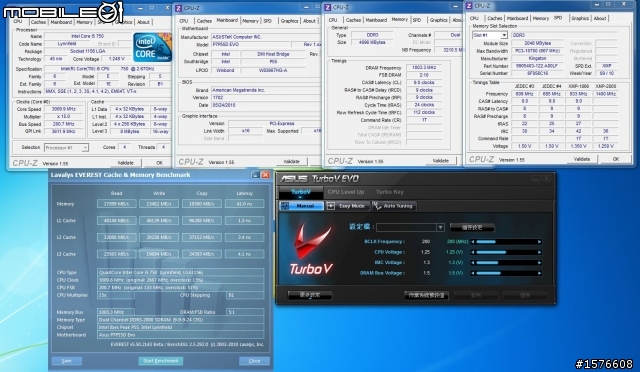Click OK in the CPU tab window

point(159,163)
